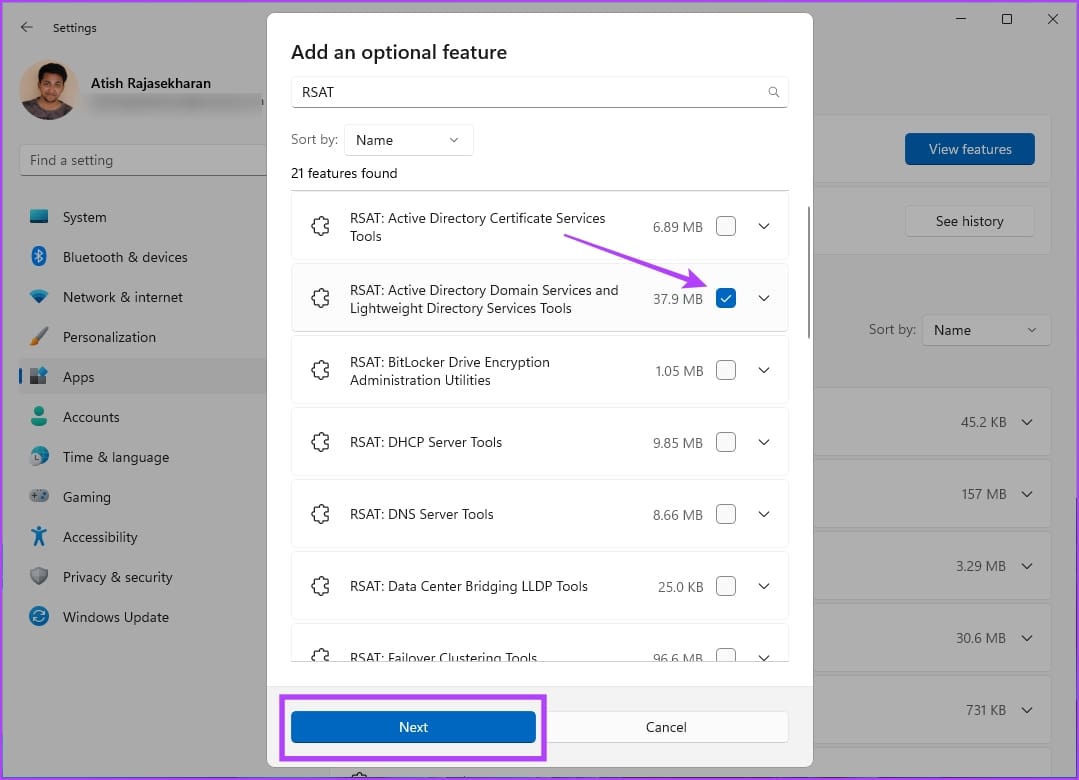Screen dimensions: 1079x780
Task: Click the Next button
Action: pos(413,727)
